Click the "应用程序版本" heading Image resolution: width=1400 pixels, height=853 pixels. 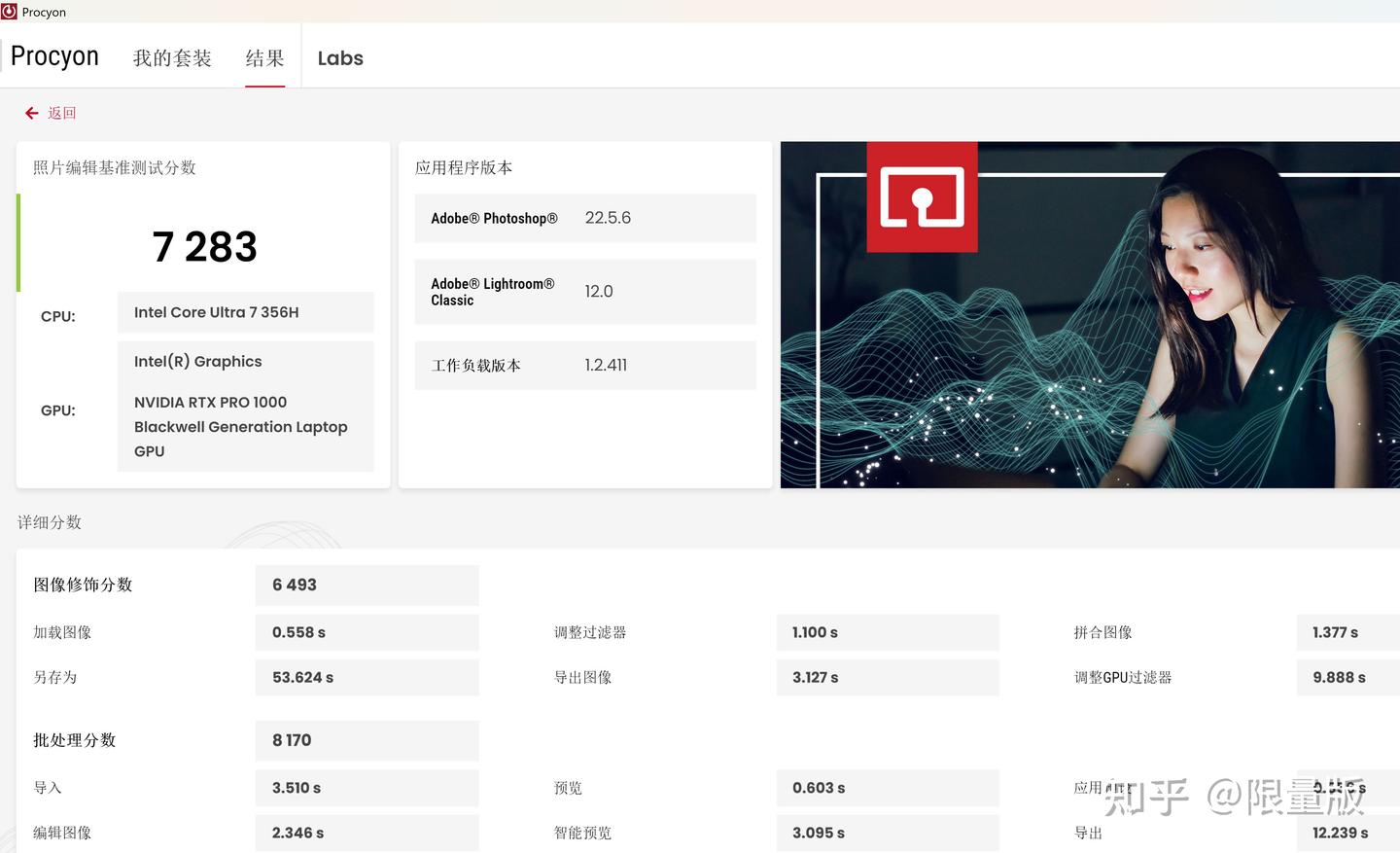[x=464, y=167]
